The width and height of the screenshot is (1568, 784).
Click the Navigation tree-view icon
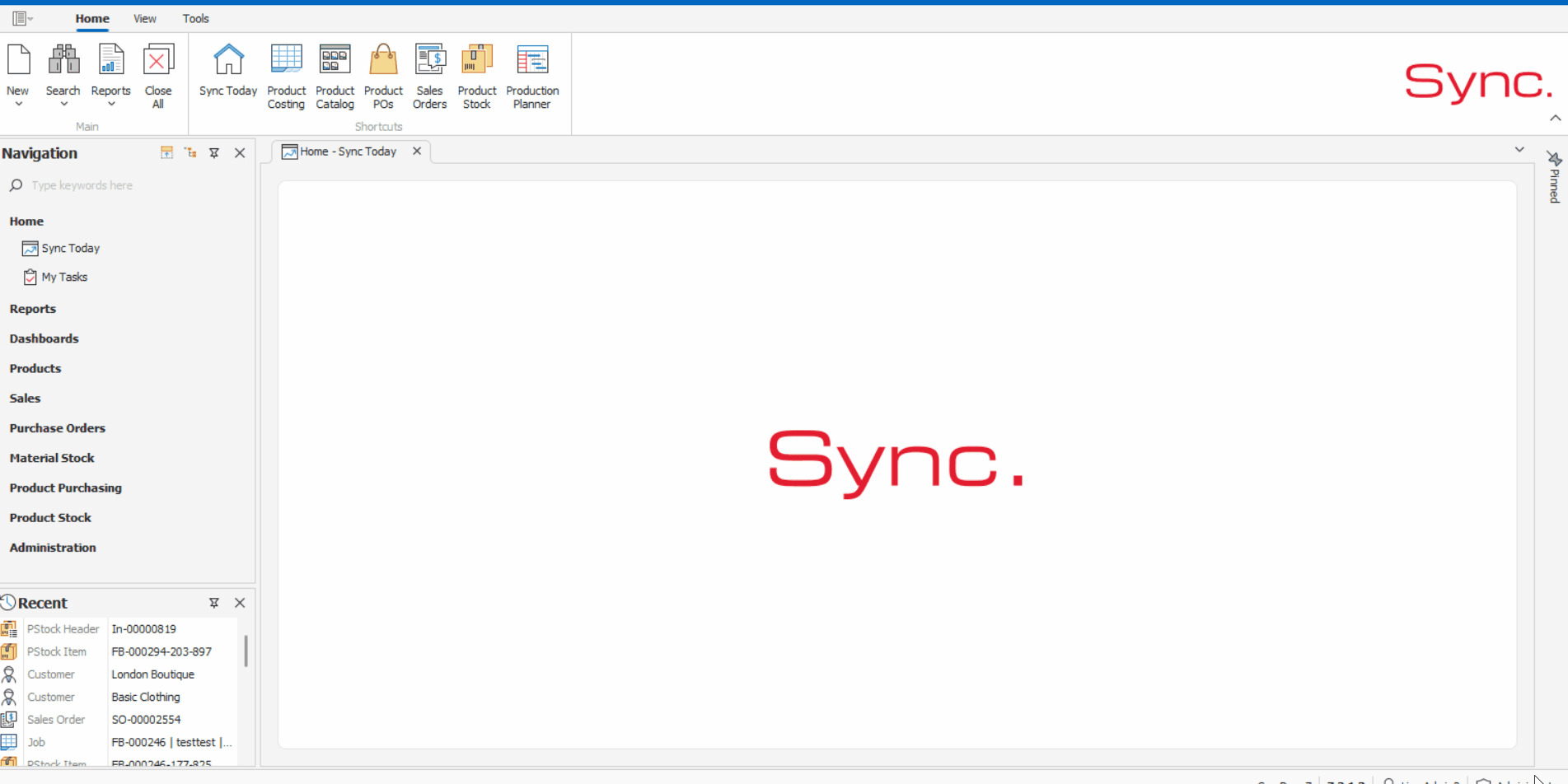pos(190,152)
